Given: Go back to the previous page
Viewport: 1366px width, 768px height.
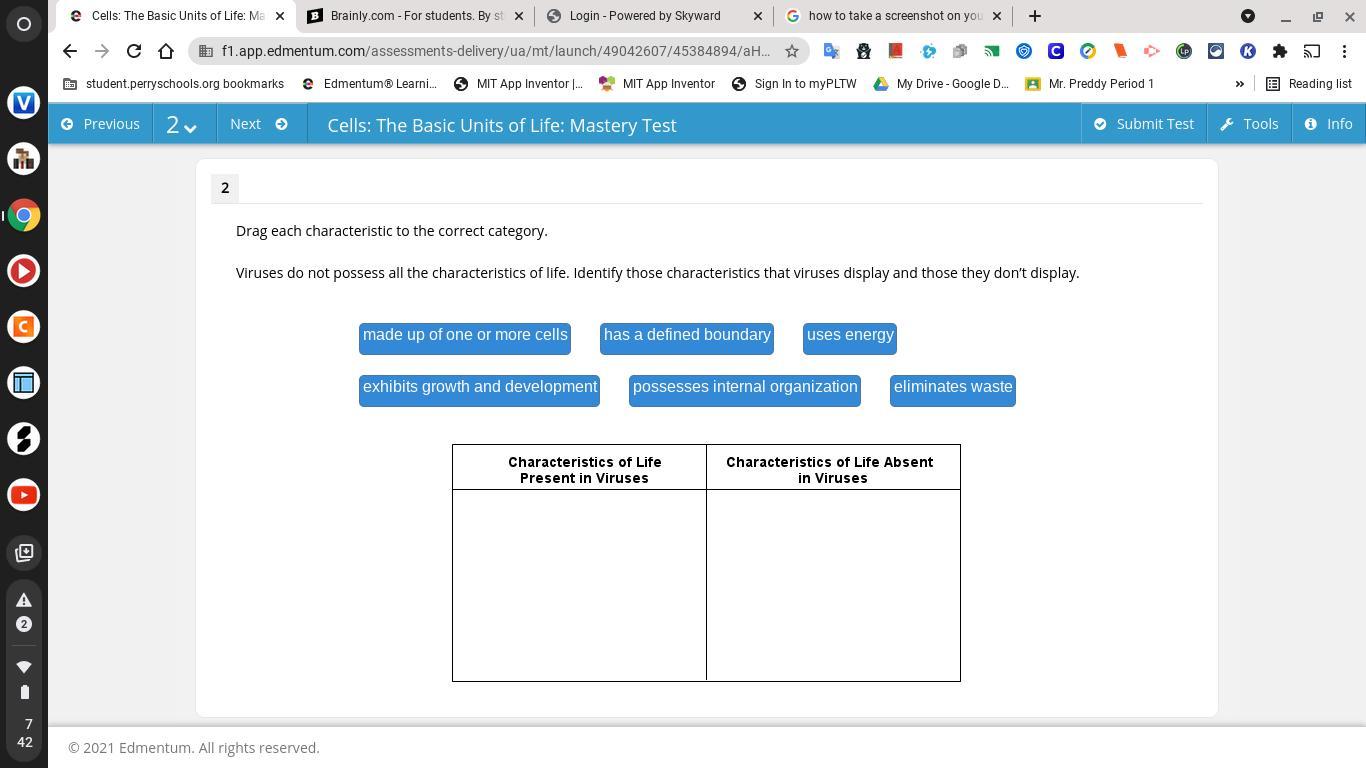Looking at the screenshot, I should coord(69,51).
